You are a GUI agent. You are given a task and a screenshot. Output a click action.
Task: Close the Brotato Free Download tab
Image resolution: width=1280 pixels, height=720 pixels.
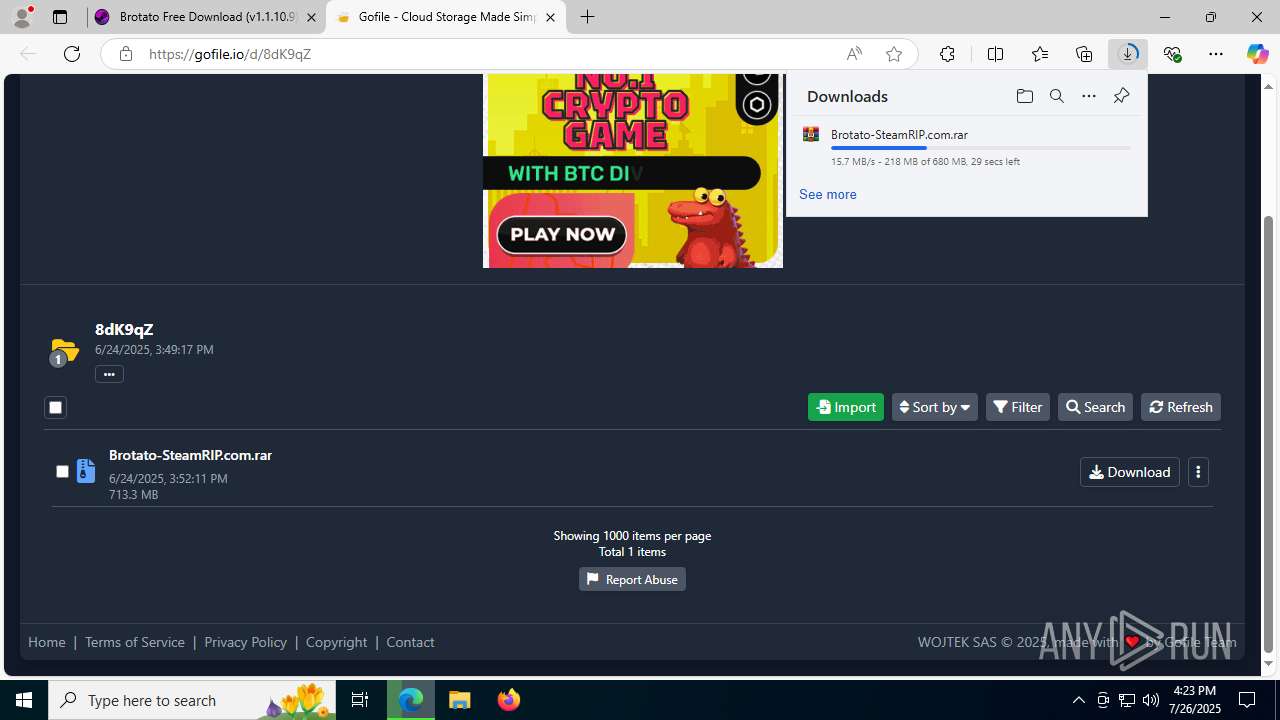coord(311,17)
